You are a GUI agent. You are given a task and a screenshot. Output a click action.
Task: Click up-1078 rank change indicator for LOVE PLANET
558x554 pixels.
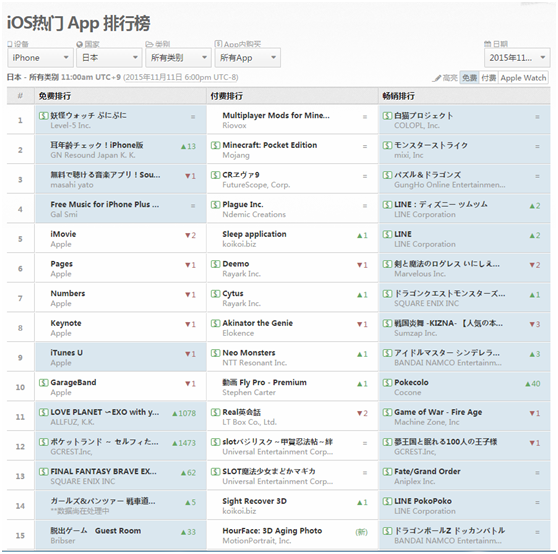pos(184,413)
